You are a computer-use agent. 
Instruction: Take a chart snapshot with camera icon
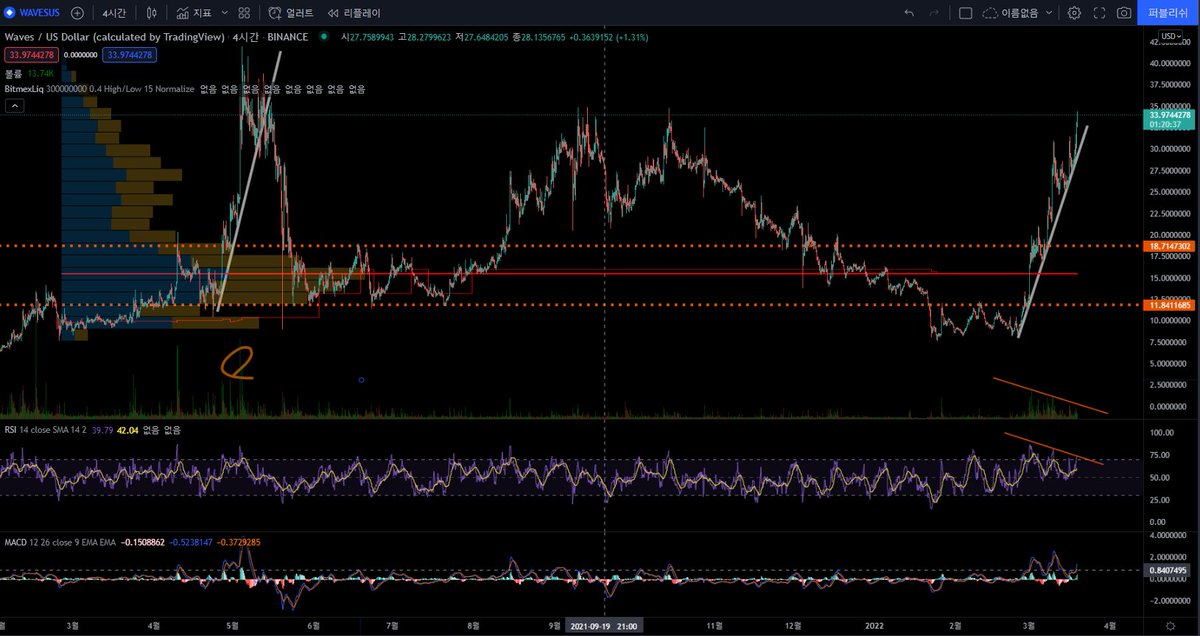pos(1124,14)
